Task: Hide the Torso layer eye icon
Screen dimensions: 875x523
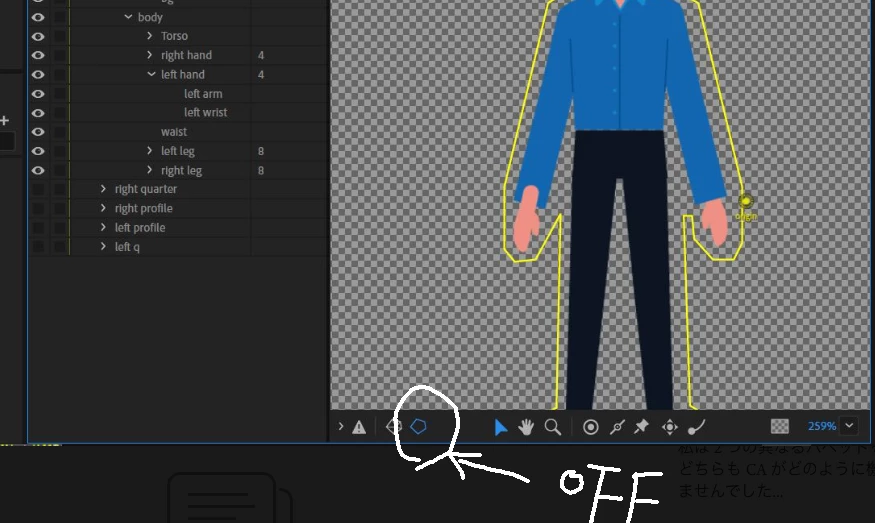Action: 38,36
